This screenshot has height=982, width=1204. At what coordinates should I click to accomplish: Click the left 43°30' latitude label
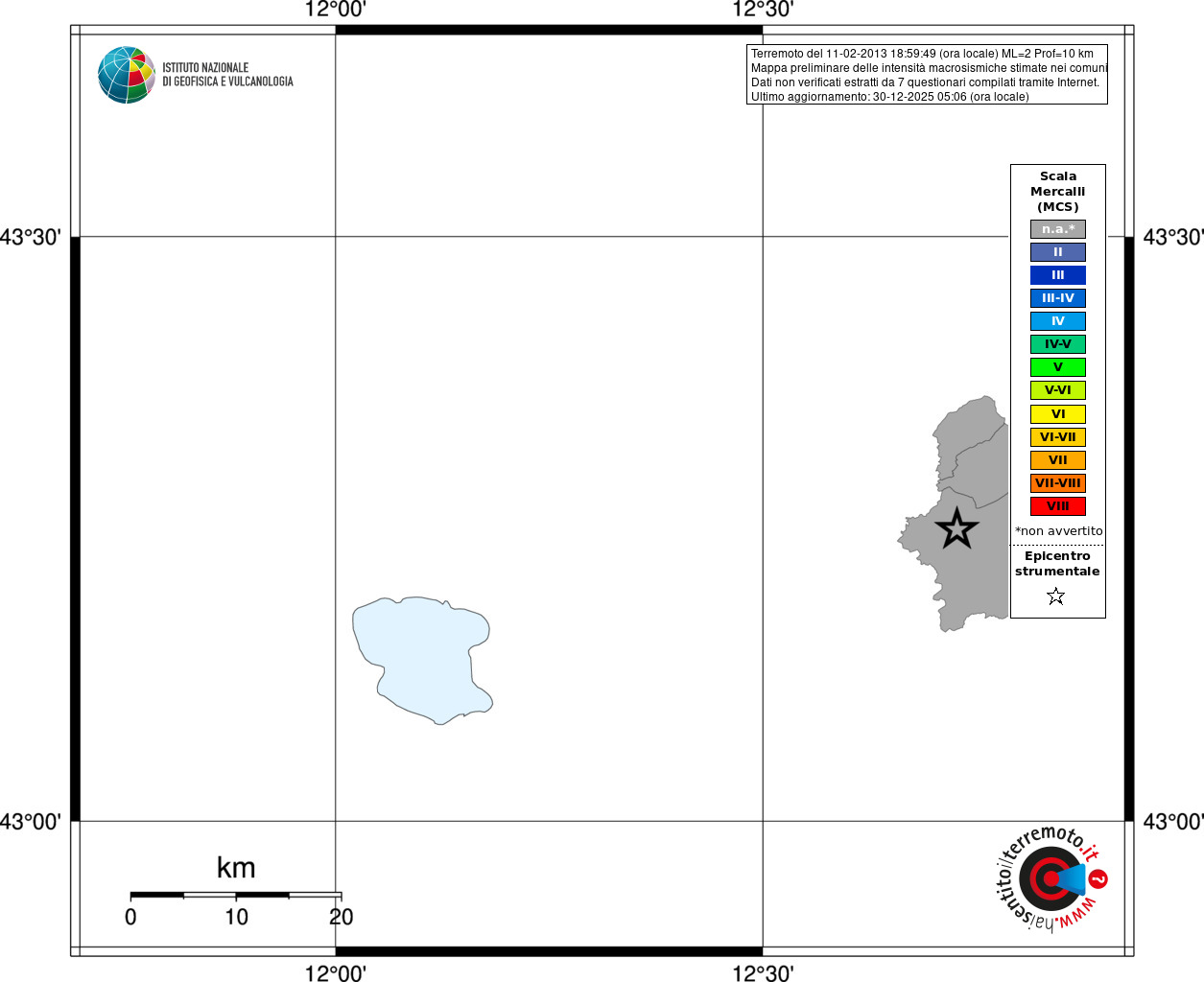tap(31, 237)
